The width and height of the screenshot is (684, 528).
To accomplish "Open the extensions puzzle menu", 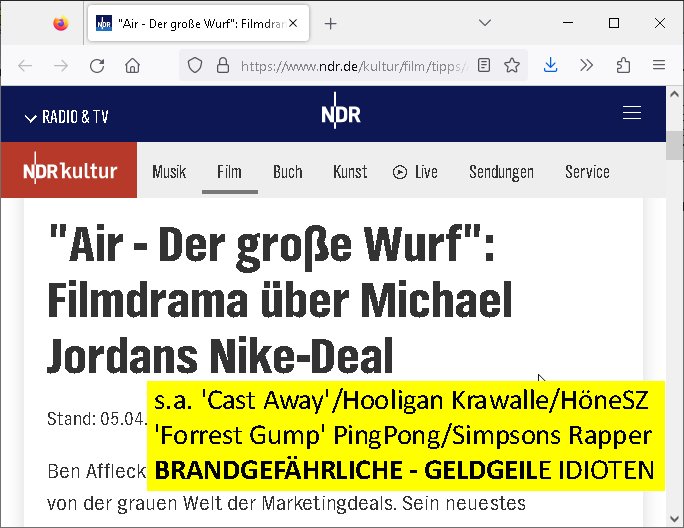I will (x=623, y=65).
